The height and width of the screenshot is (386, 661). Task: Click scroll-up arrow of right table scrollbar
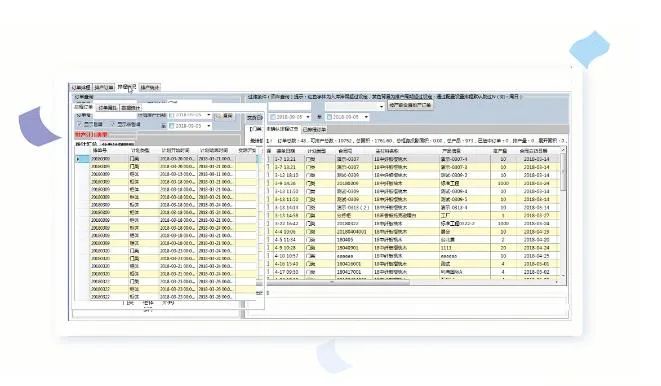pos(563,150)
